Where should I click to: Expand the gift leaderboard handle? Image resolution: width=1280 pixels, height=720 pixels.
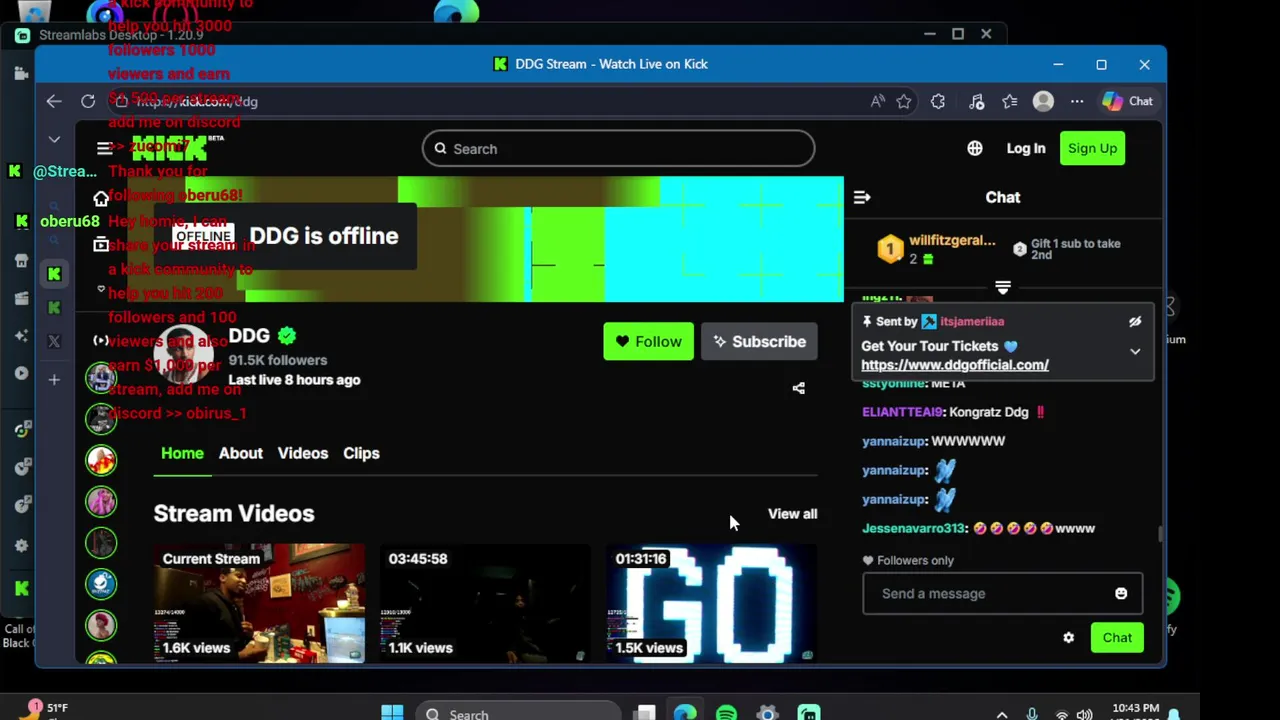[1003, 288]
